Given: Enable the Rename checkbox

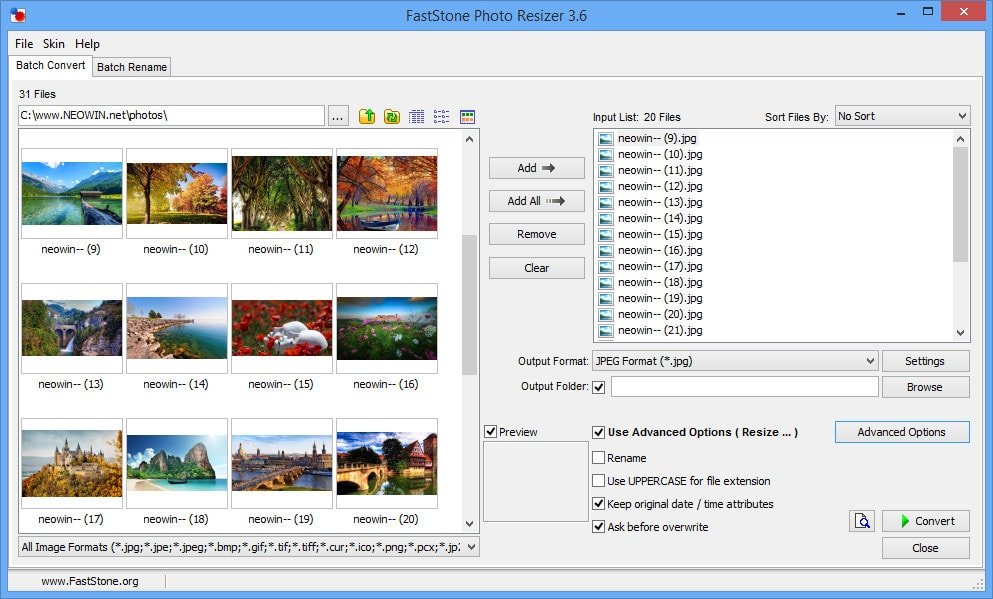Looking at the screenshot, I should coord(599,458).
